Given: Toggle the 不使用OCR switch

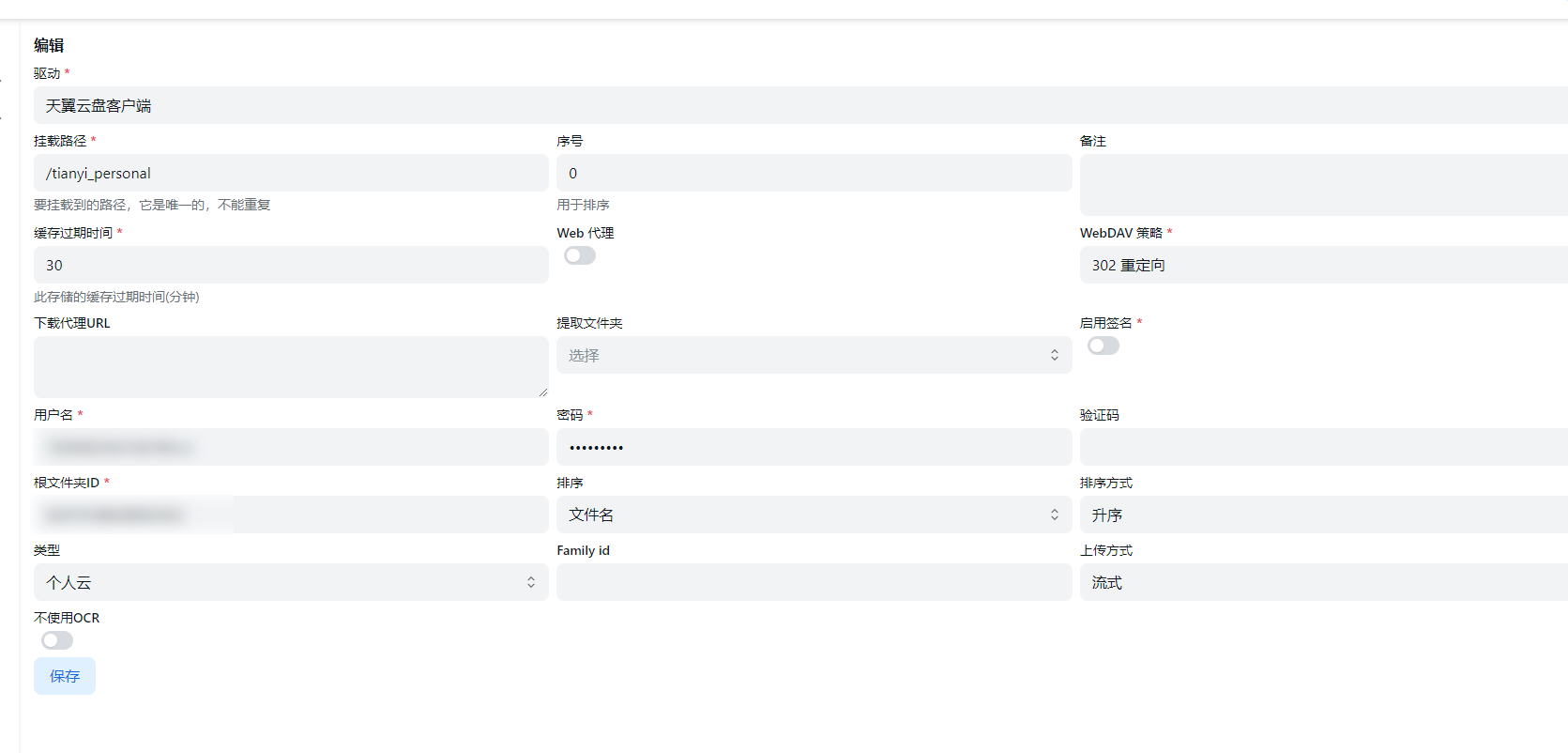Looking at the screenshot, I should (x=57, y=640).
